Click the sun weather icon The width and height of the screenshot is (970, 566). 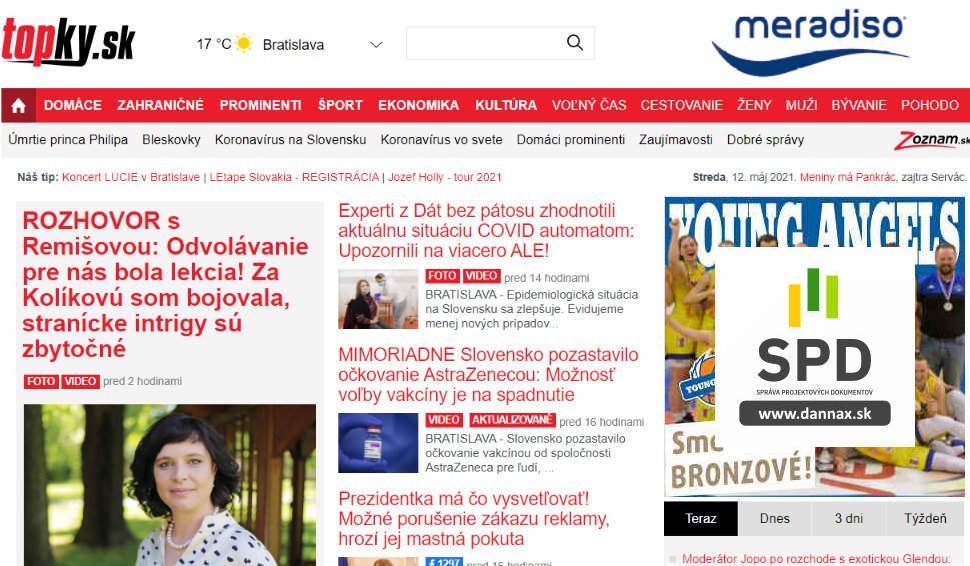coord(244,43)
